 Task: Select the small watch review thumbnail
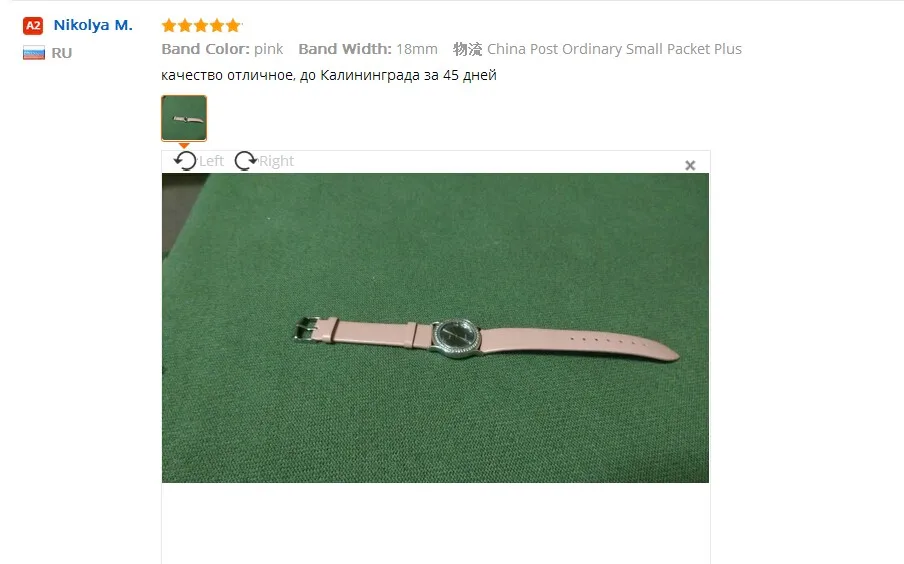184,118
